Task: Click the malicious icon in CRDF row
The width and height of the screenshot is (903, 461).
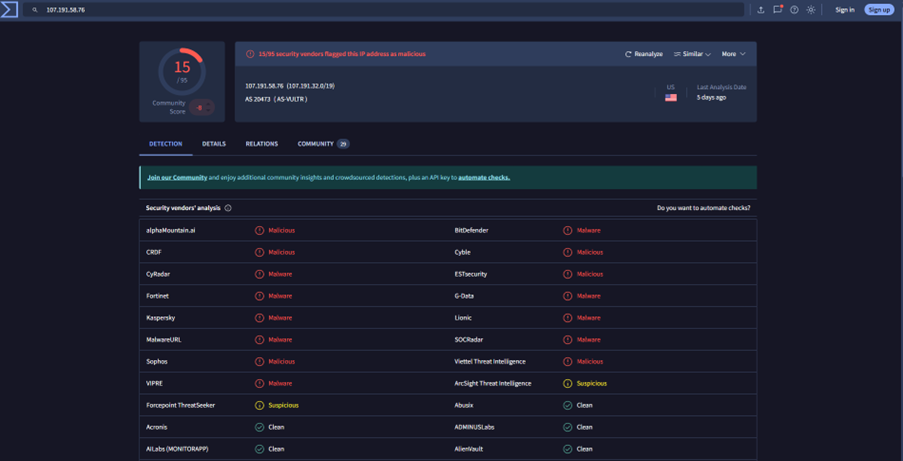Action: 260,252
